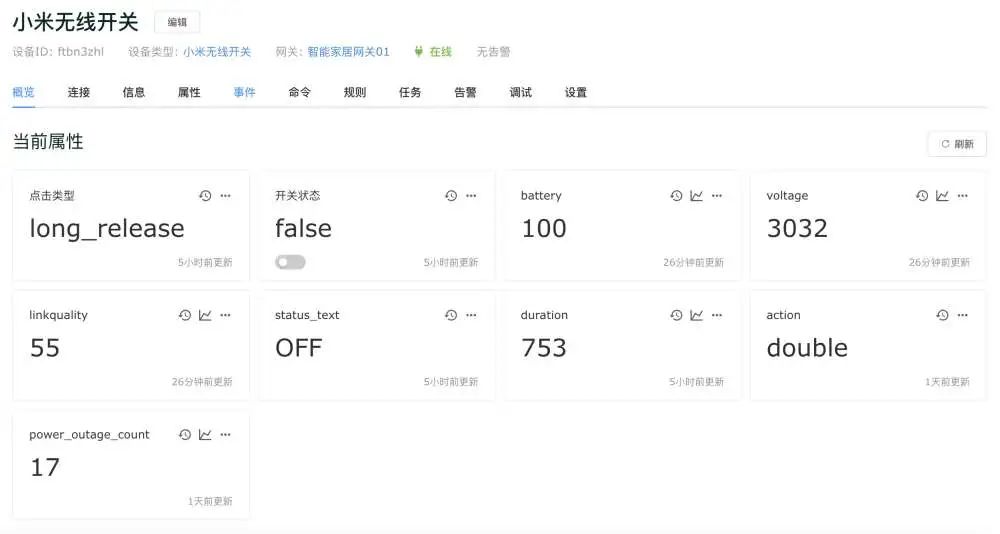Open the 调试 tab

[x=520, y=92]
